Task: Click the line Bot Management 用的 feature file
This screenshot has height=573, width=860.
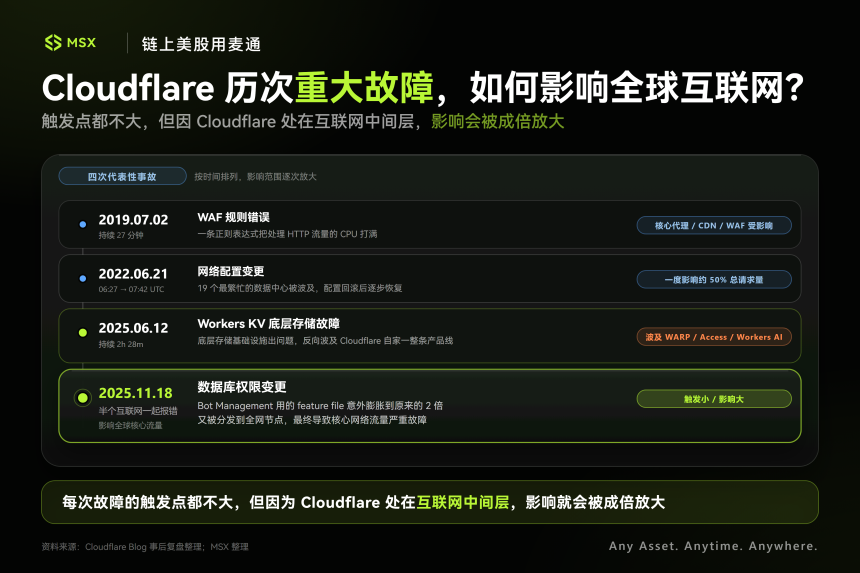Action: [x=320, y=406]
